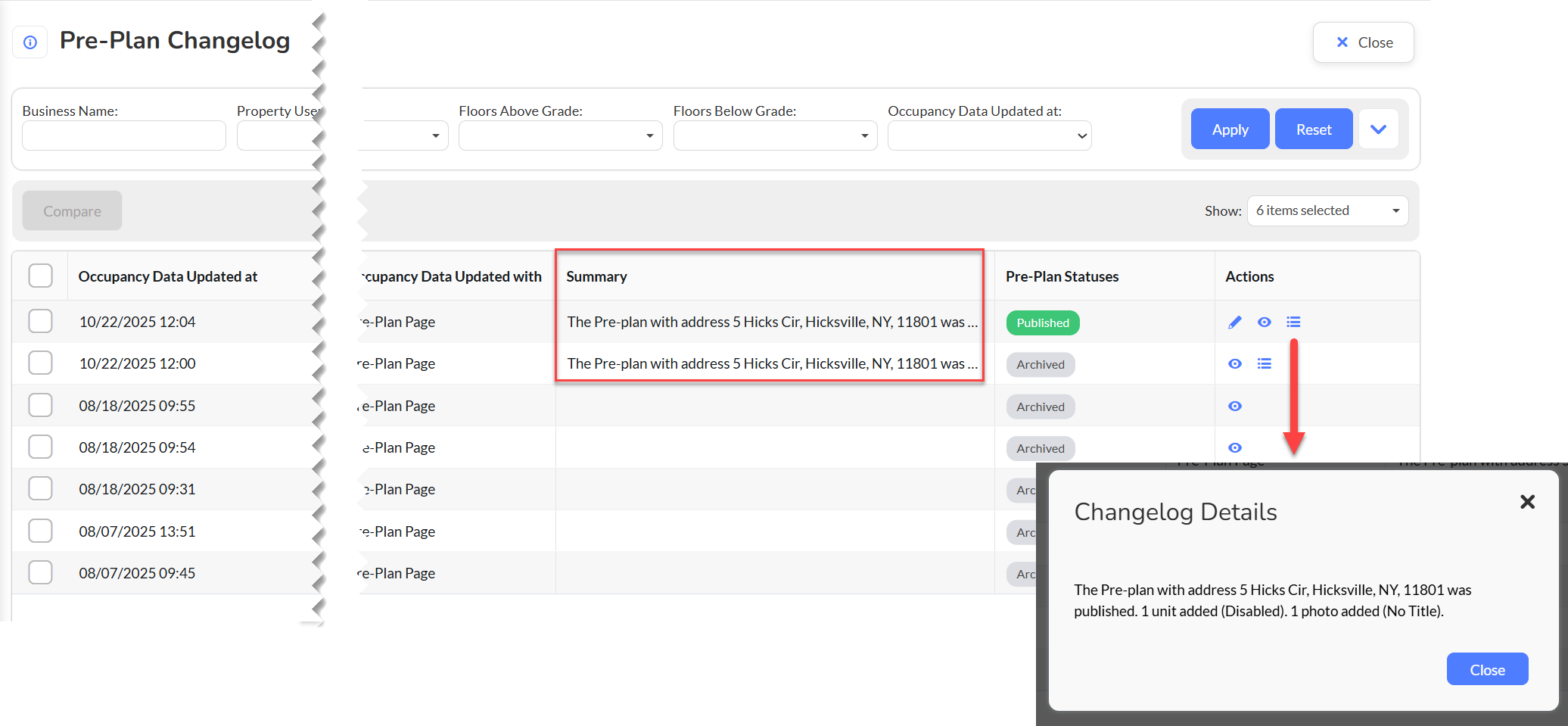This screenshot has width=1568, height=726.
Task: Open the Show 6 items selected dropdown
Action: point(1327,210)
